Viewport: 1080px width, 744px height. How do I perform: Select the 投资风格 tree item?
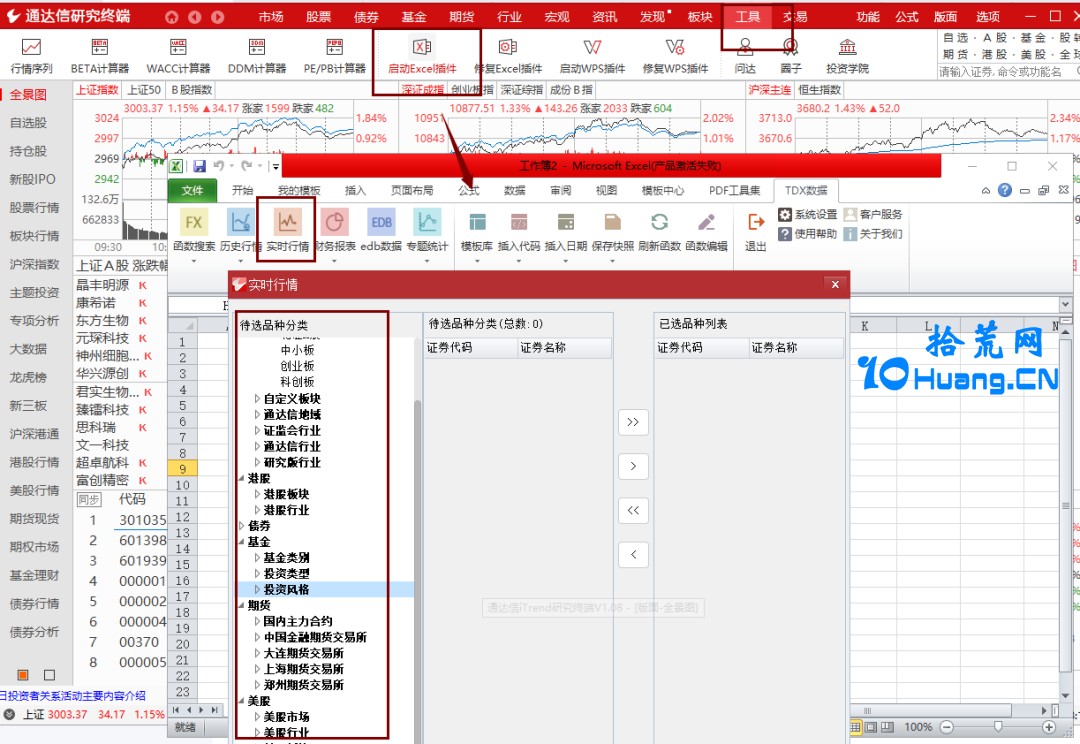pyautogui.click(x=287, y=589)
